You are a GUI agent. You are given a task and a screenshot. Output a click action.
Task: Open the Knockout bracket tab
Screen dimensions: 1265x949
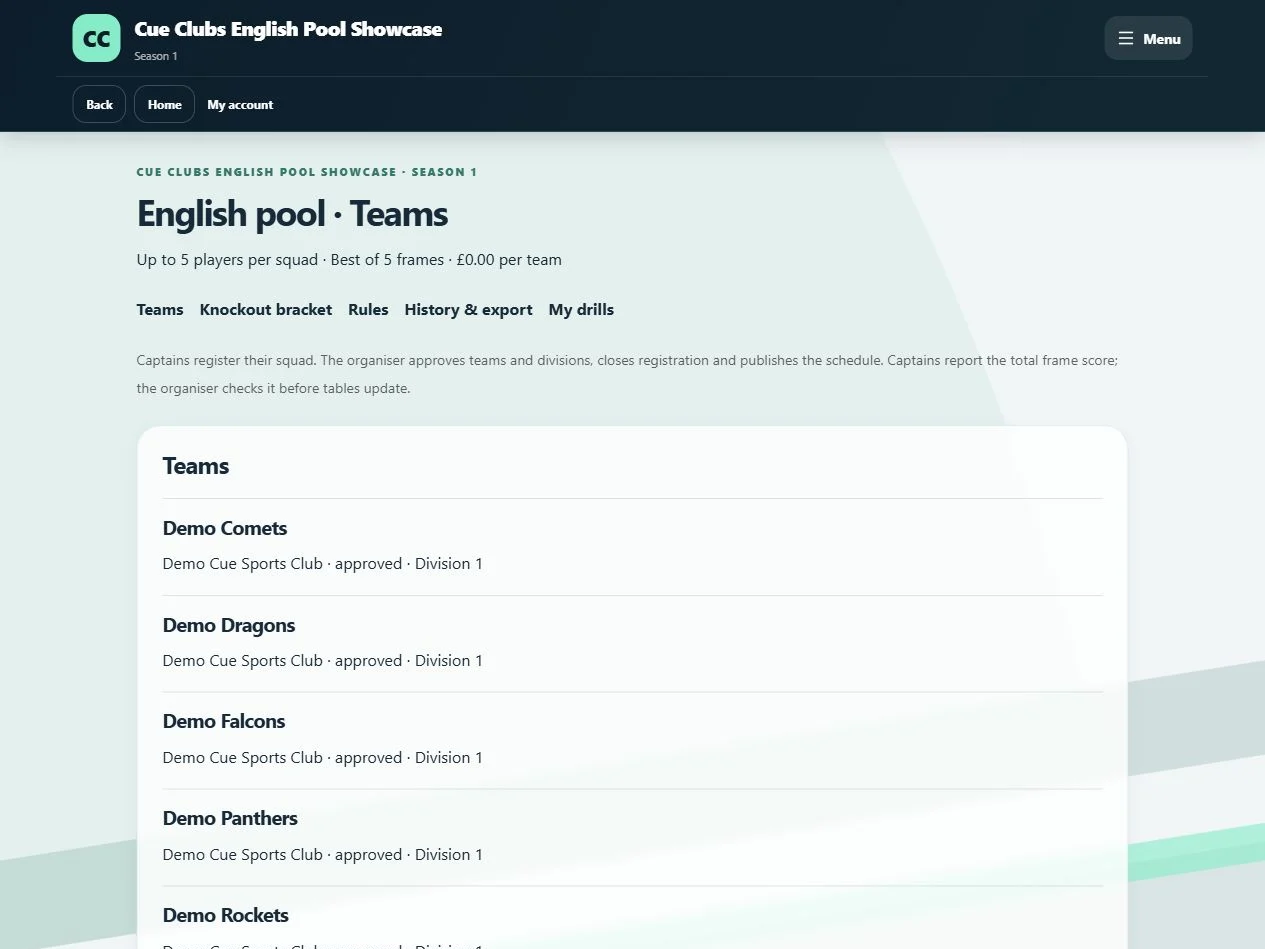click(266, 310)
